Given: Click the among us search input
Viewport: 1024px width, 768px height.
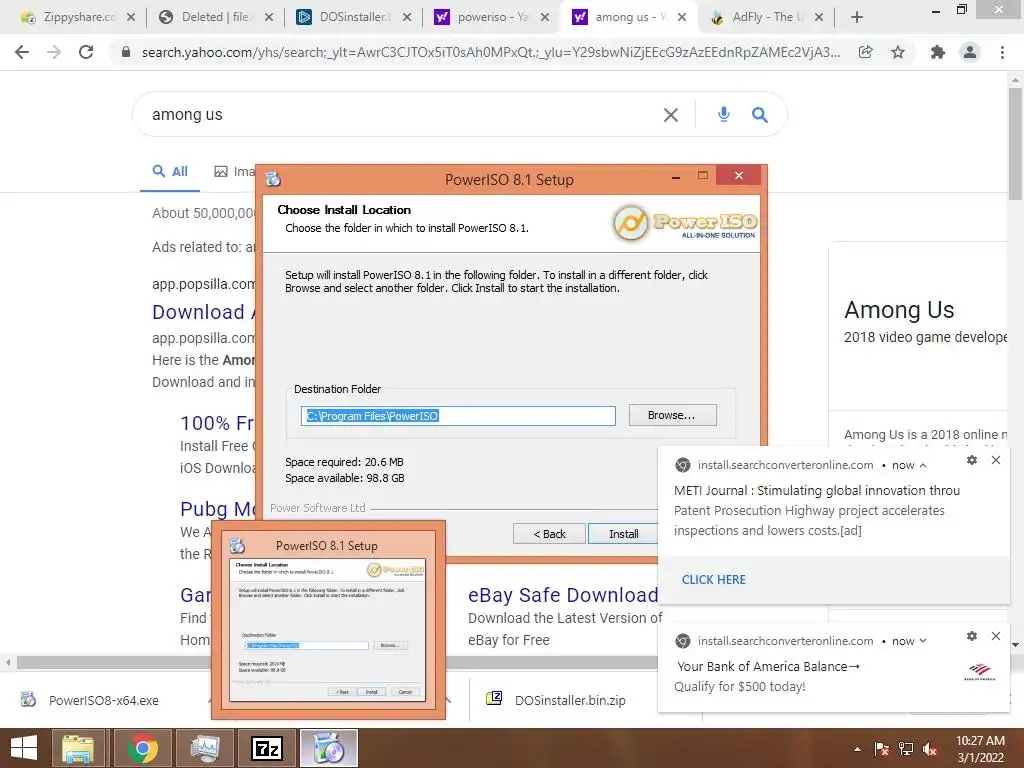Looking at the screenshot, I should point(398,115).
